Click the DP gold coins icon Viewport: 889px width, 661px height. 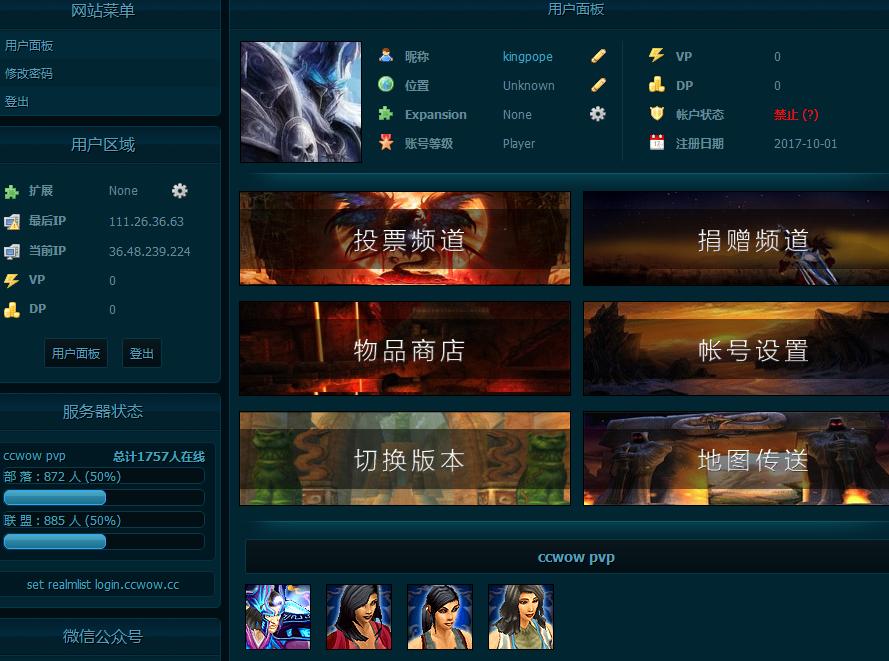[655, 85]
